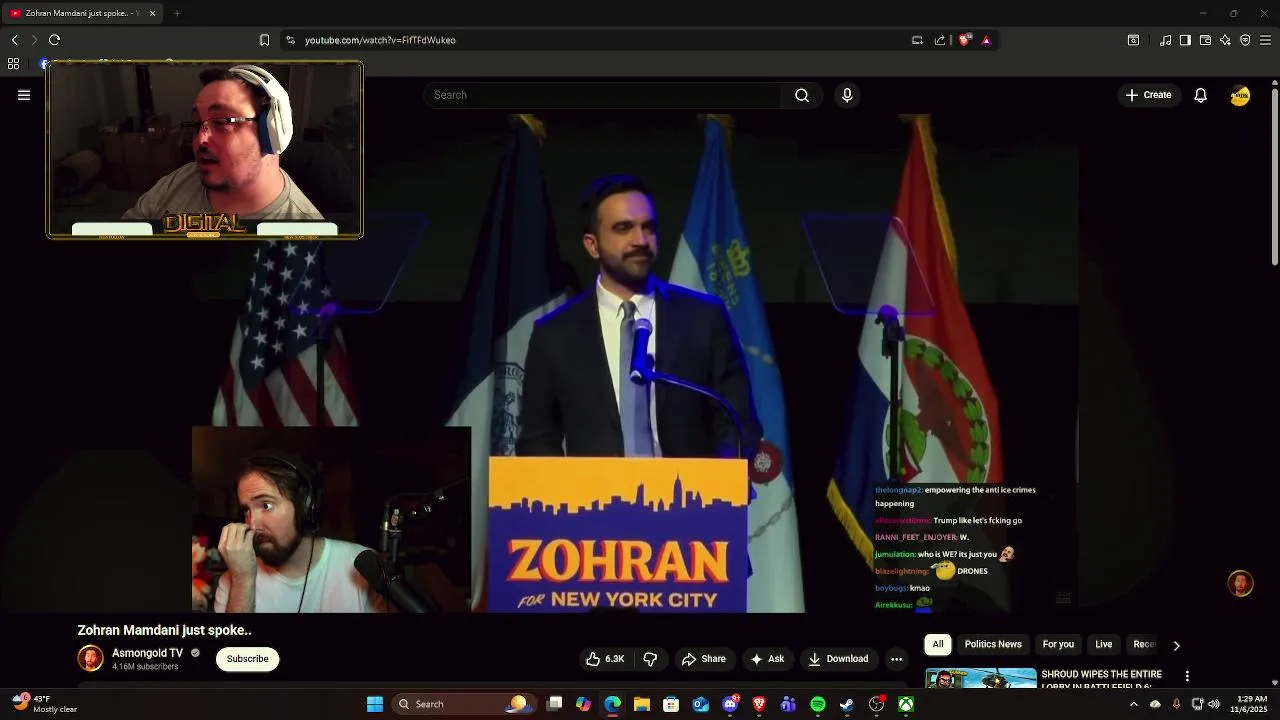Dislike the video with thumbs down

point(650,659)
